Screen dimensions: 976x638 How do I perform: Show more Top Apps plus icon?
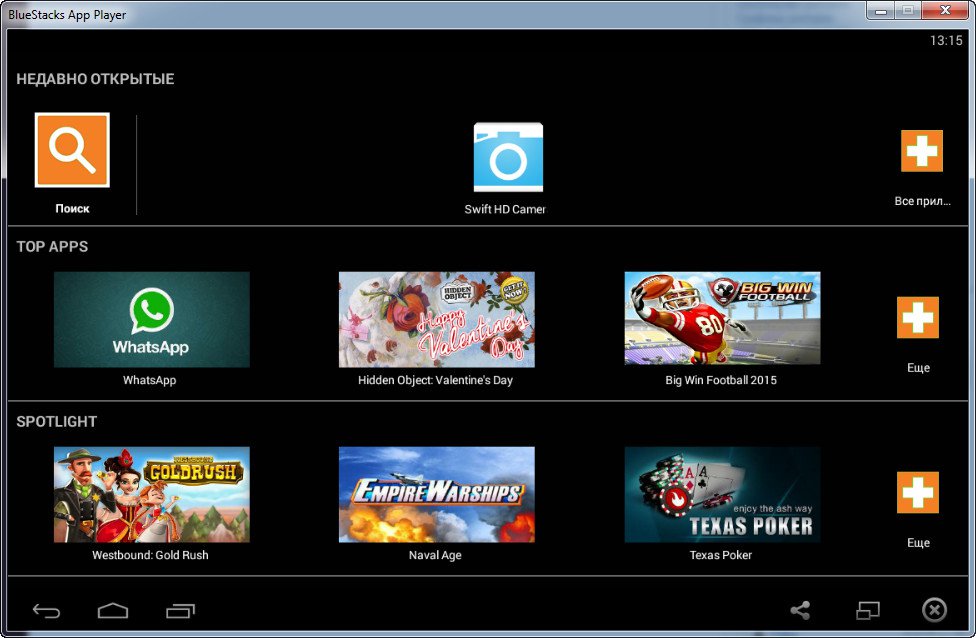coord(917,317)
